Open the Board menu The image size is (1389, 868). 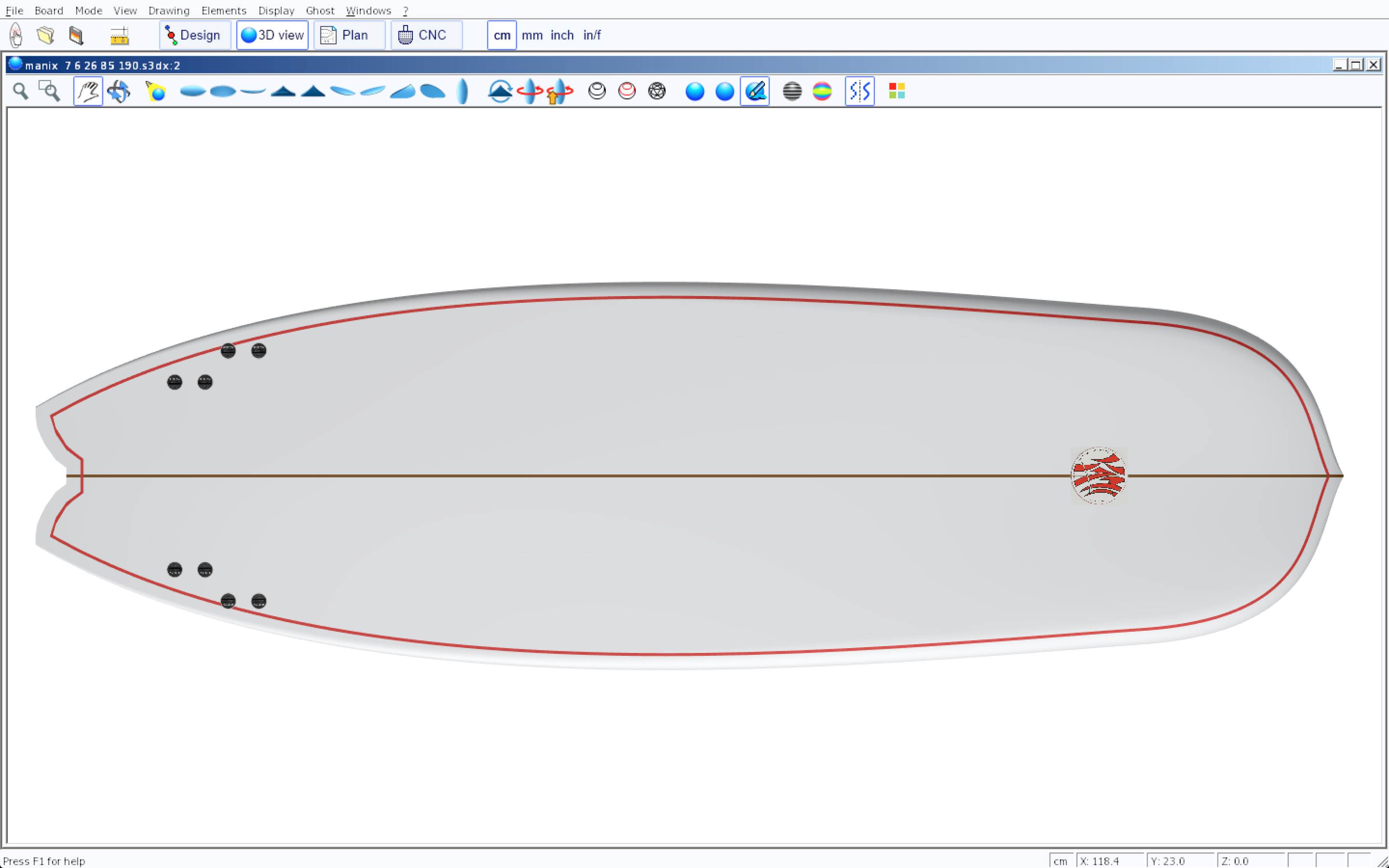pos(49,10)
